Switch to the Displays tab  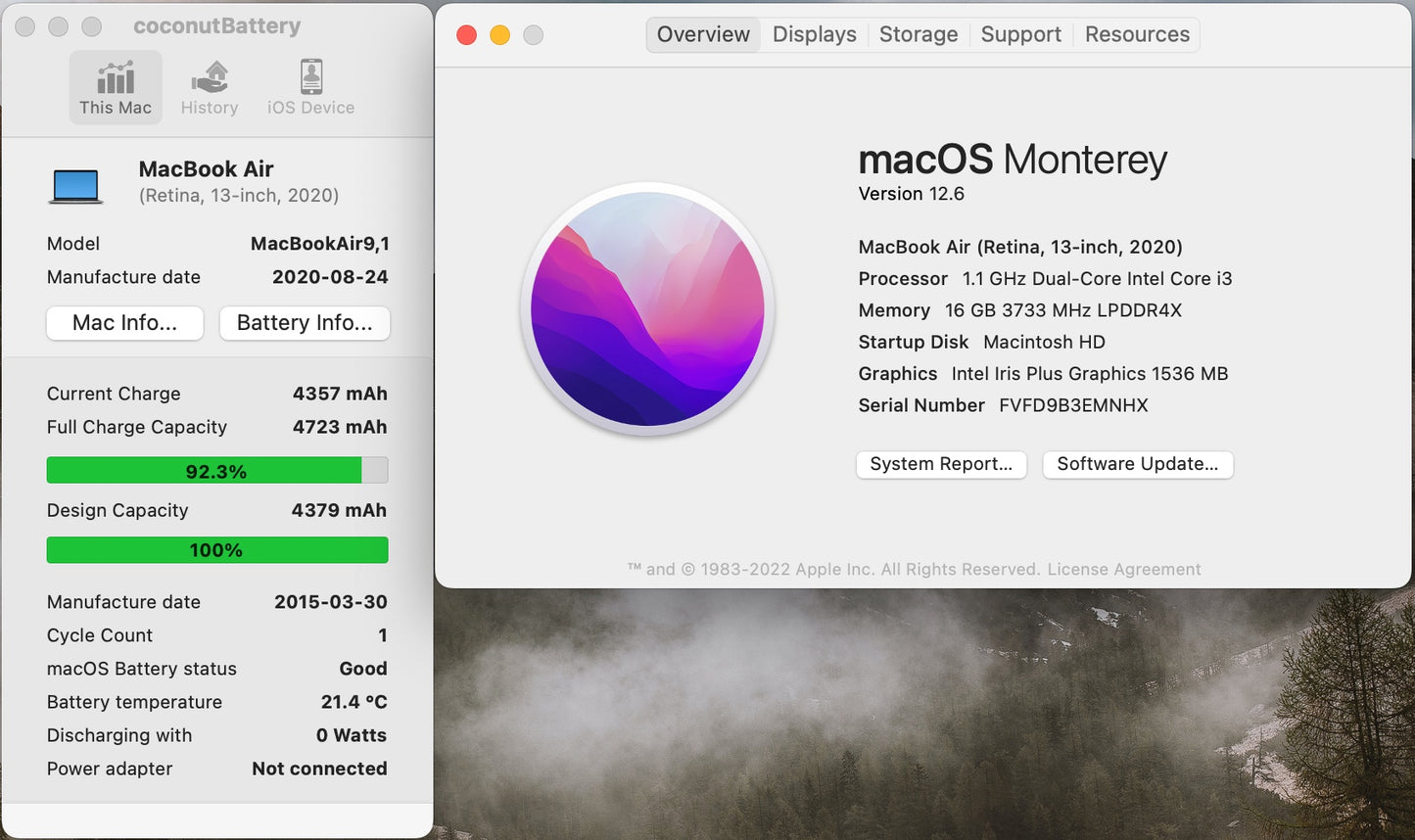pyautogui.click(x=814, y=33)
